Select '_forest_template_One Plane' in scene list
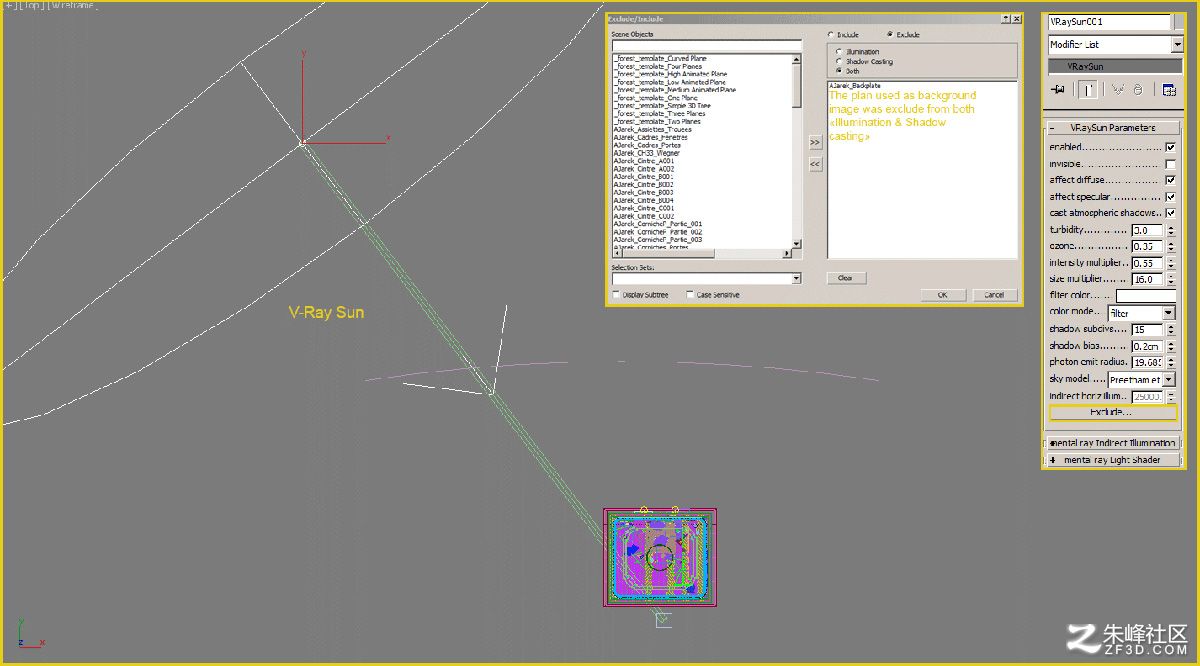This screenshot has width=1200, height=666. (x=656, y=98)
